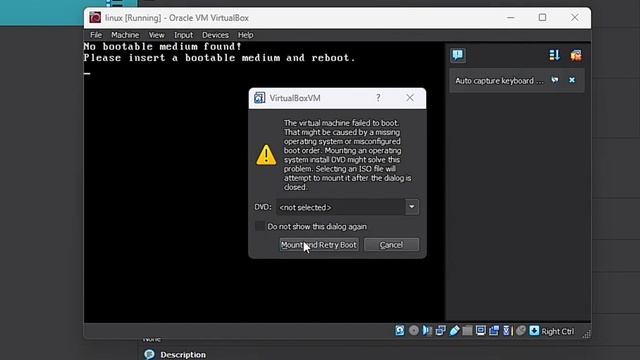Click the optical disc status icon
Viewport: 640px width, 360px height.
pyautogui.click(x=413, y=331)
